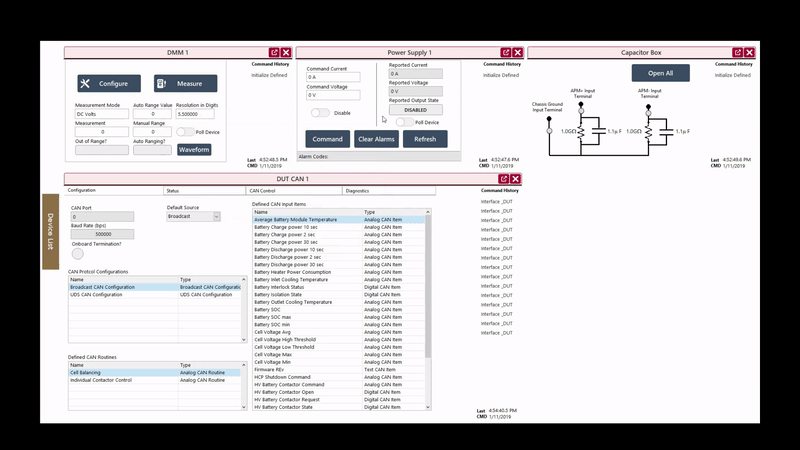Click the Reported Output State DISABLED field
The image size is (800, 450).
[x=416, y=110]
